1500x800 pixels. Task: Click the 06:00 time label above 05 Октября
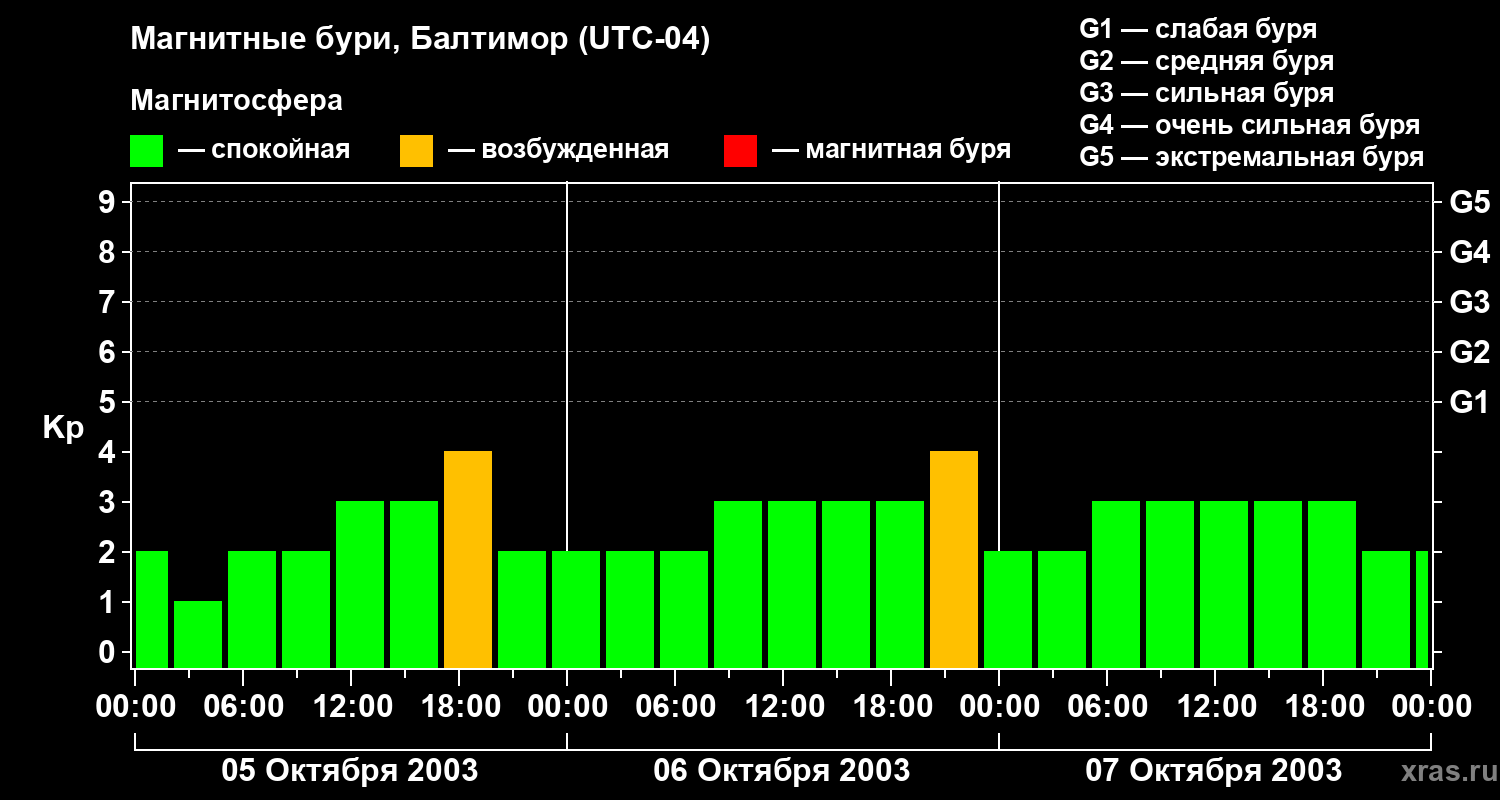click(x=243, y=706)
